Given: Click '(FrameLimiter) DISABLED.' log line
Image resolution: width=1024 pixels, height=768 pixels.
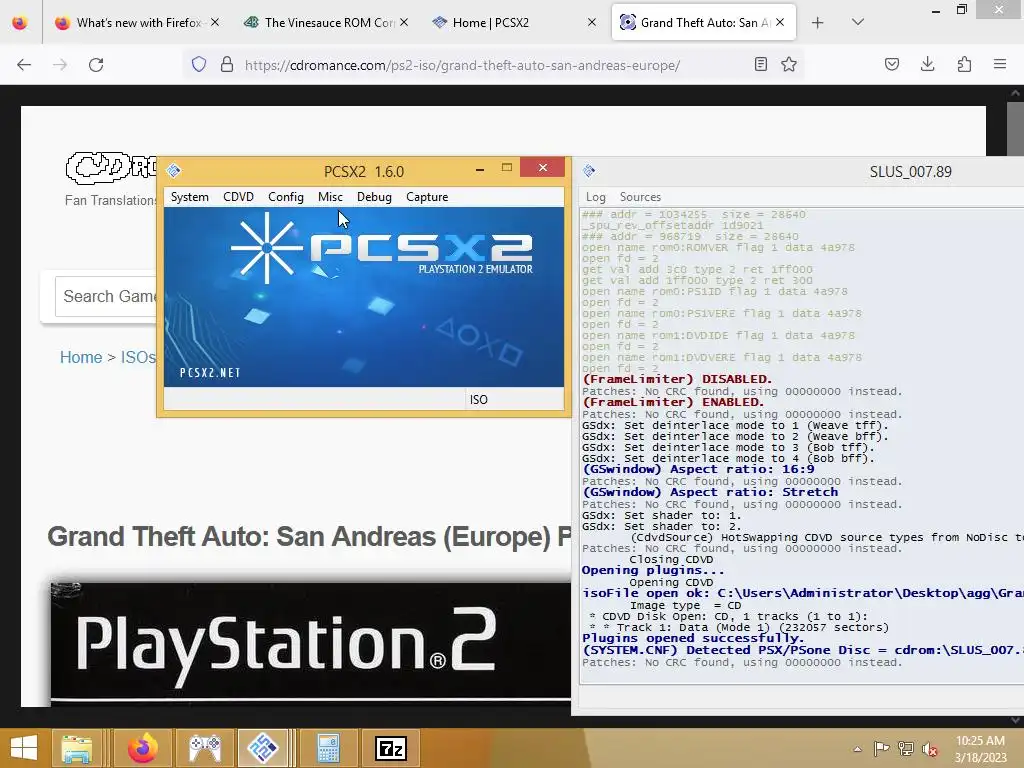Looking at the screenshot, I should (677, 379).
